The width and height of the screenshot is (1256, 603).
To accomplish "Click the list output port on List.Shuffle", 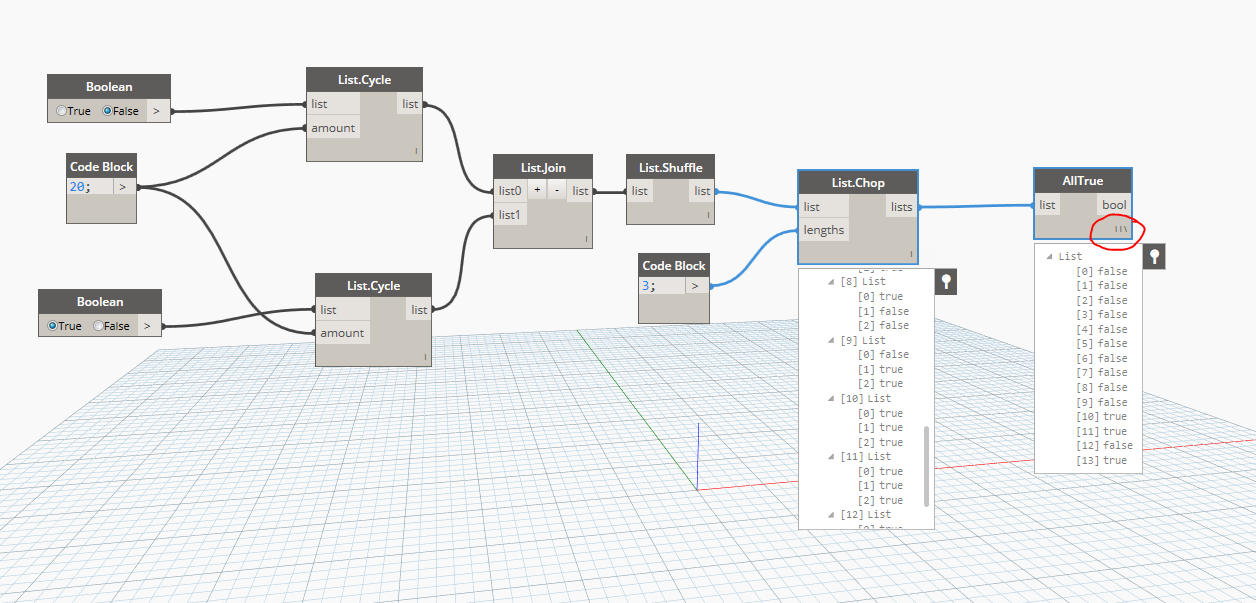I will coord(703,191).
